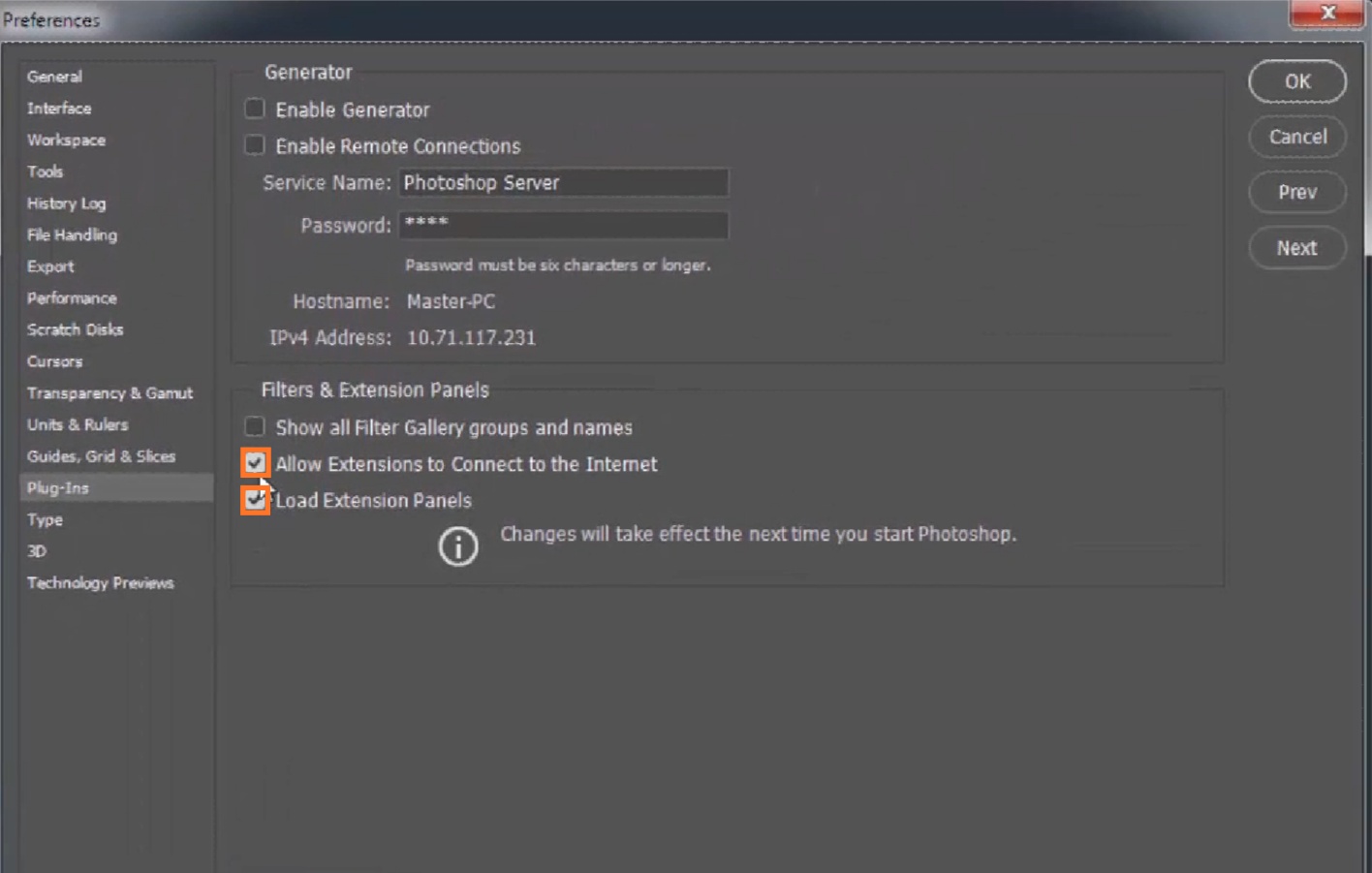
Task: Enable the Generator checkbox
Action: [x=255, y=109]
